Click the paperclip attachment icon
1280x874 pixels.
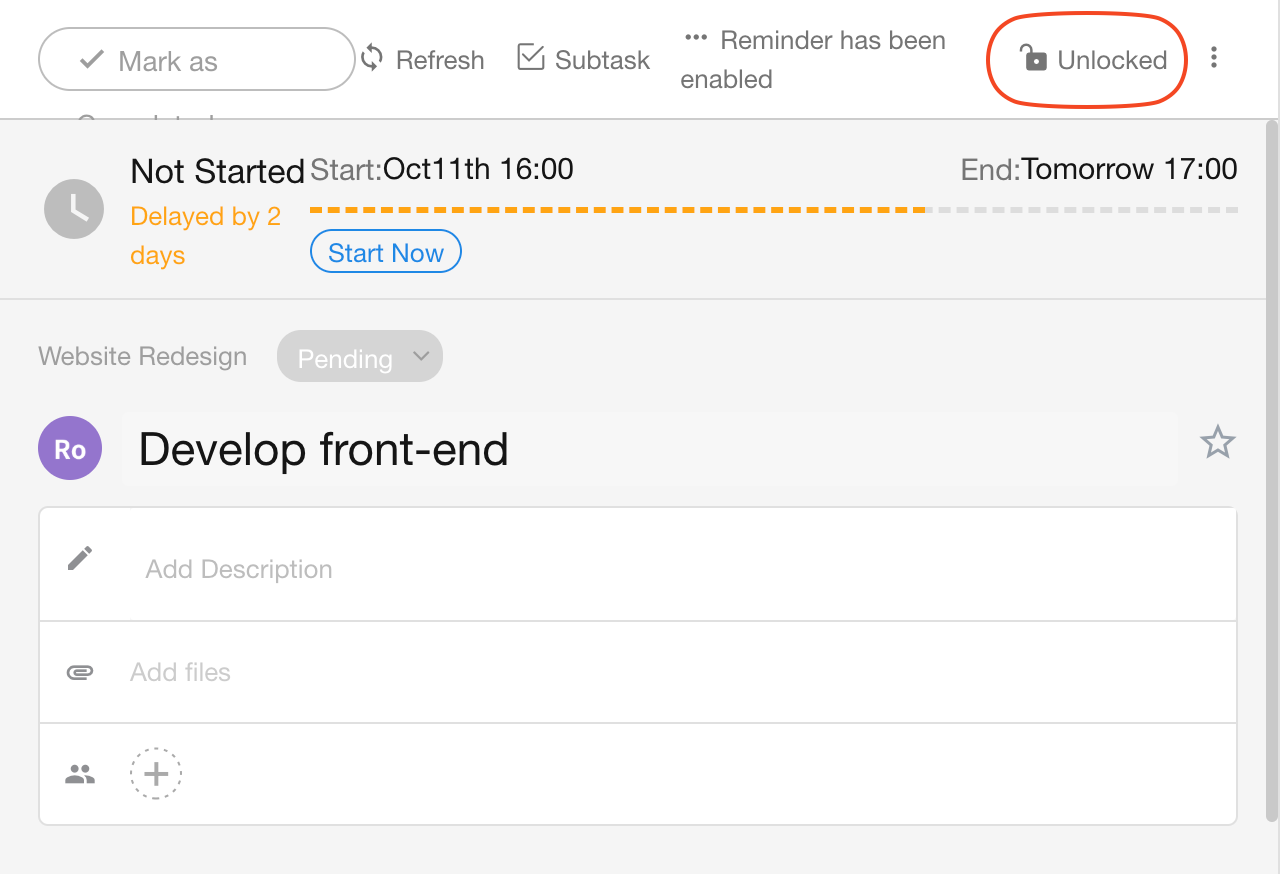(80, 672)
